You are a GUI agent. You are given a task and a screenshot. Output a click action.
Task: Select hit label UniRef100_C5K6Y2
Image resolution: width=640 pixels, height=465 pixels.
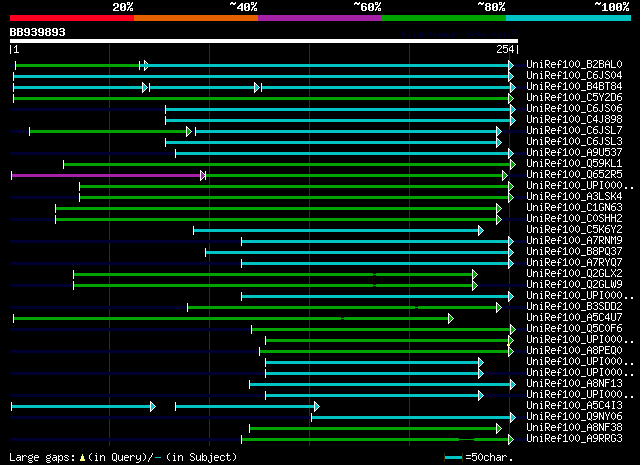point(574,230)
